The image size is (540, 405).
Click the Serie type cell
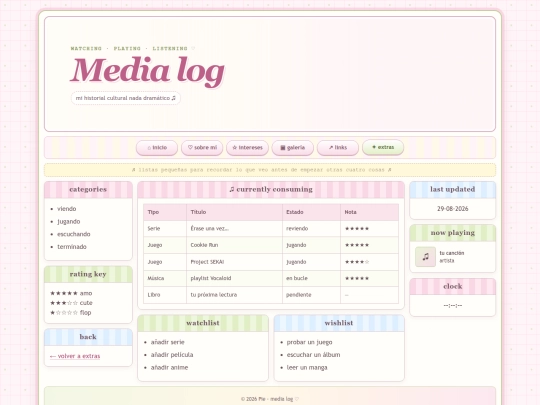pos(165,229)
